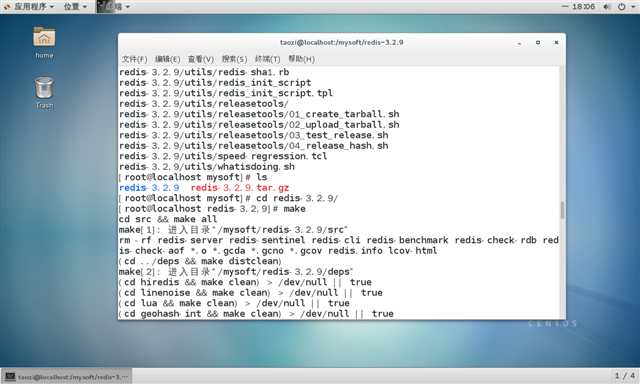
Task: Click the line ending '03_test_release.sh'
Action: pos(253,135)
